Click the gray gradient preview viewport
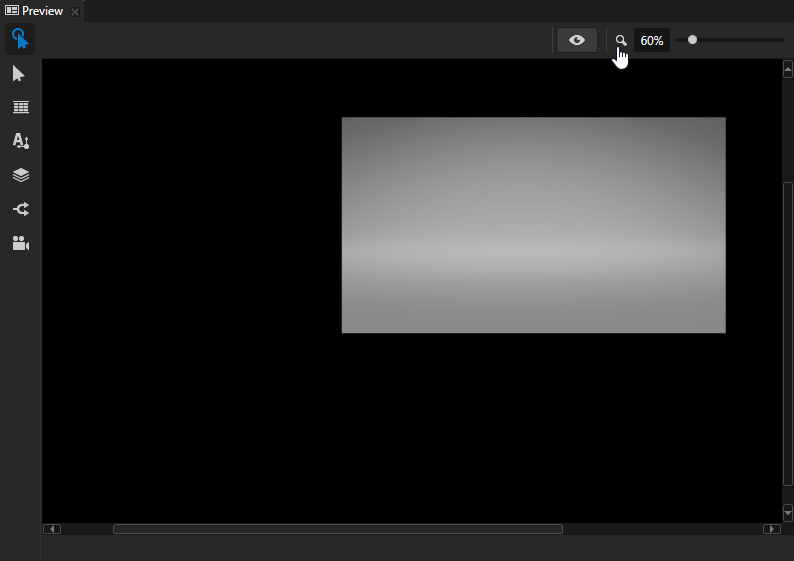This screenshot has width=794, height=561. [533, 225]
